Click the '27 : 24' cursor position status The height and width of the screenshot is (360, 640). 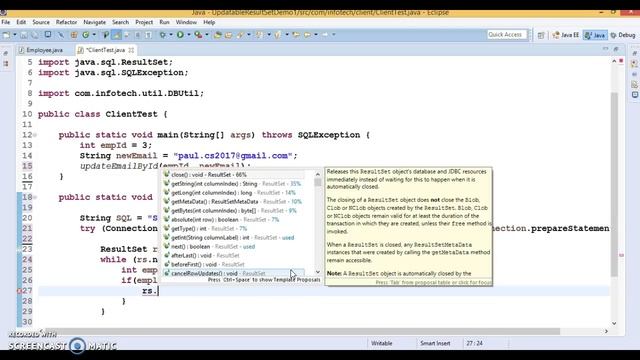click(x=474, y=344)
